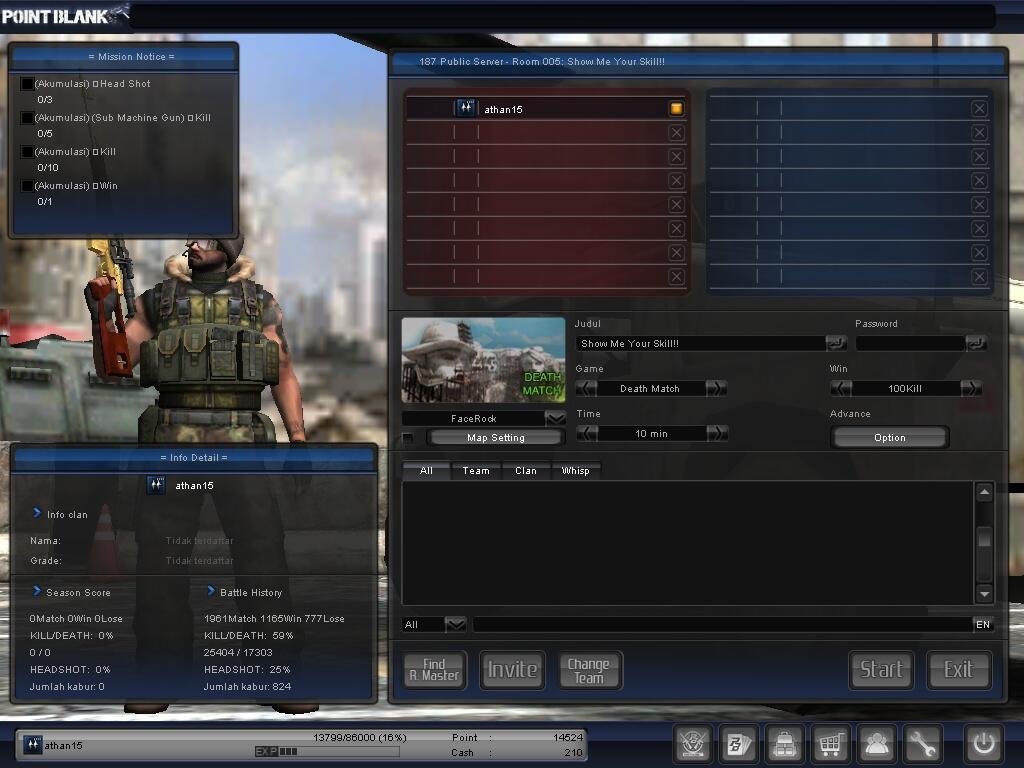Screen dimensions: 1024x768
Task: Toggle the Sub Machine Gun Kill mission checkbox
Action: pos(27,118)
